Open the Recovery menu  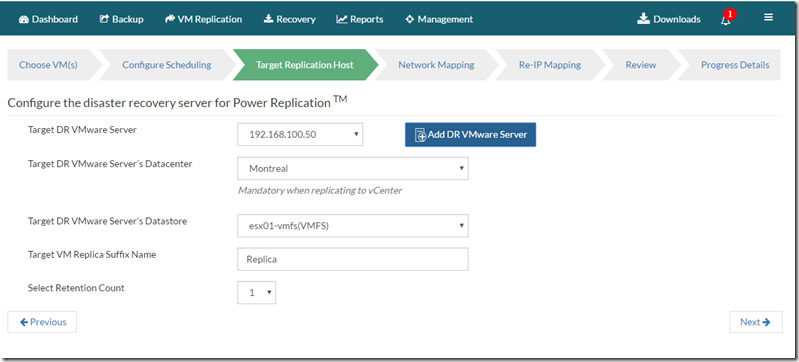coord(289,19)
